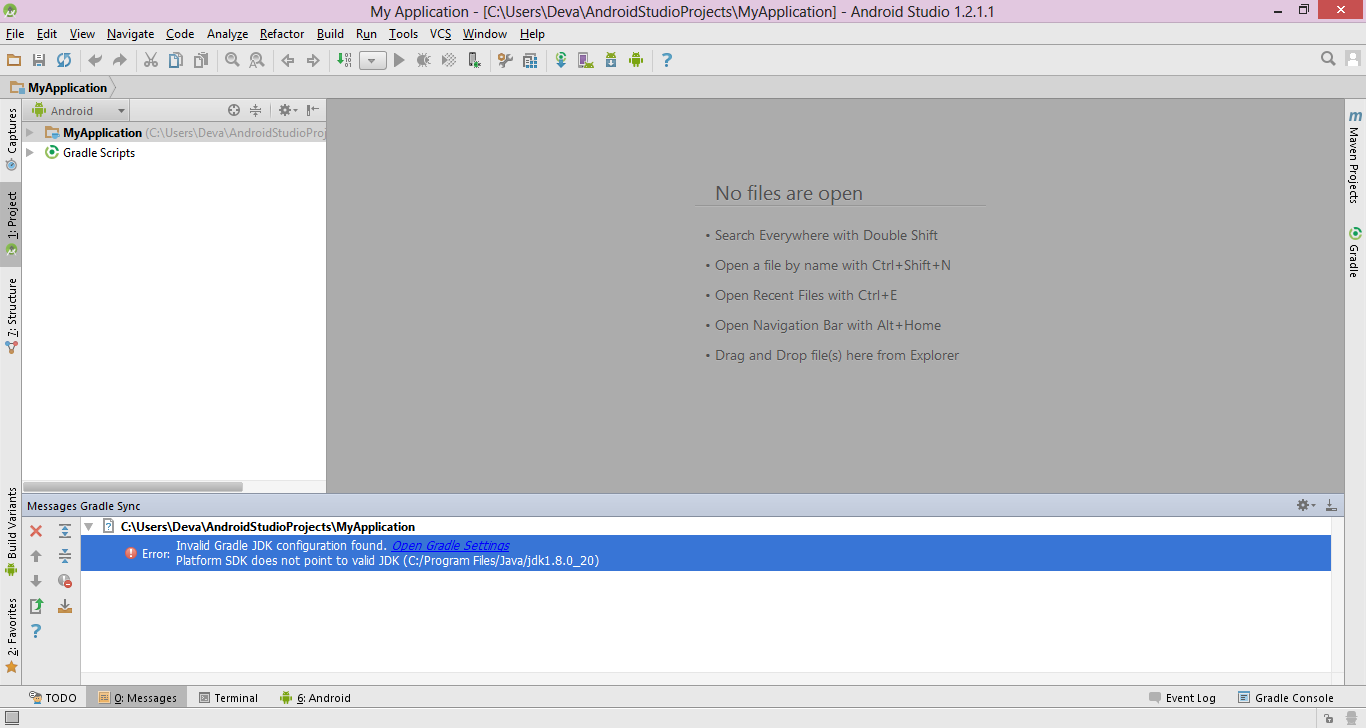Expand the Gradle Scripts tree node
This screenshot has width=1366, height=728.
[30, 152]
